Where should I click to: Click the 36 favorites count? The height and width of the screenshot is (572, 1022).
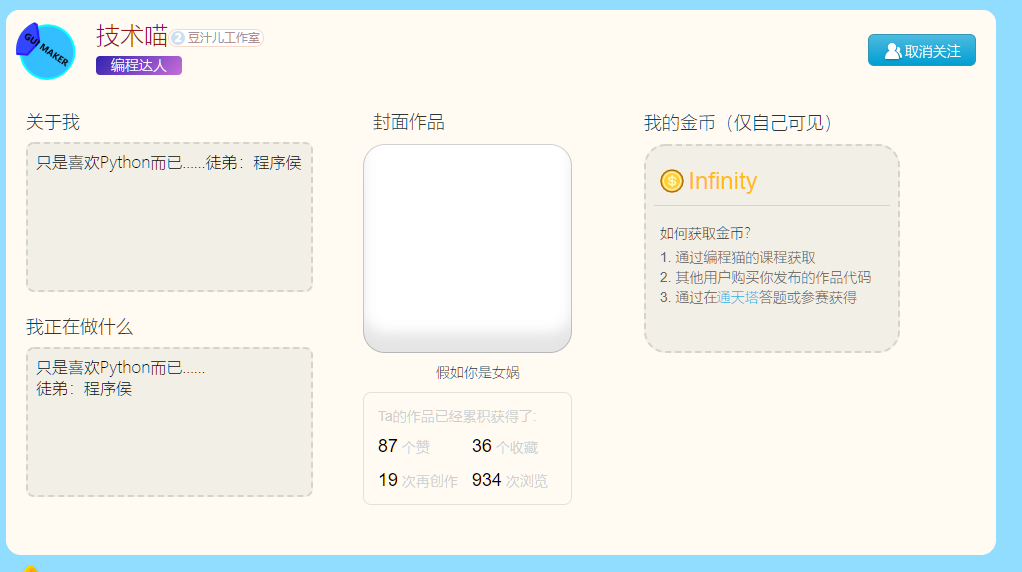pyautogui.click(x=482, y=446)
